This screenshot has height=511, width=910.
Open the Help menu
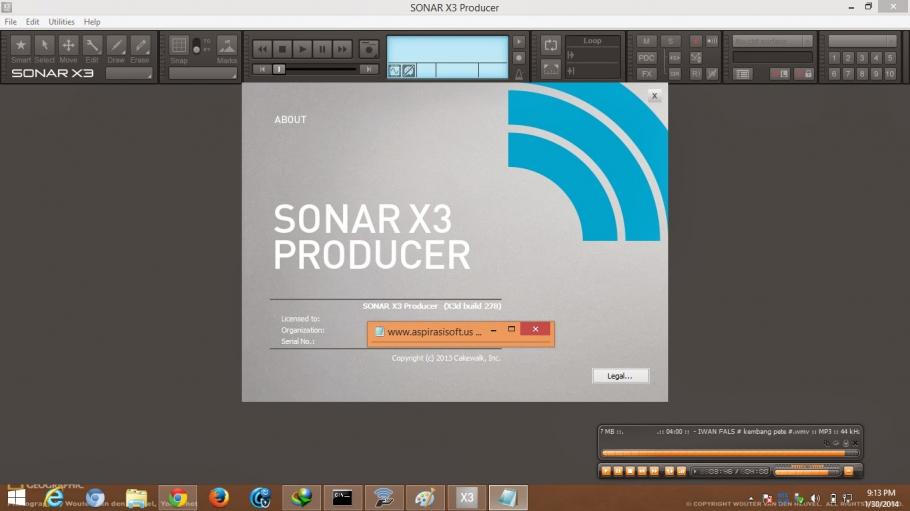coord(92,21)
